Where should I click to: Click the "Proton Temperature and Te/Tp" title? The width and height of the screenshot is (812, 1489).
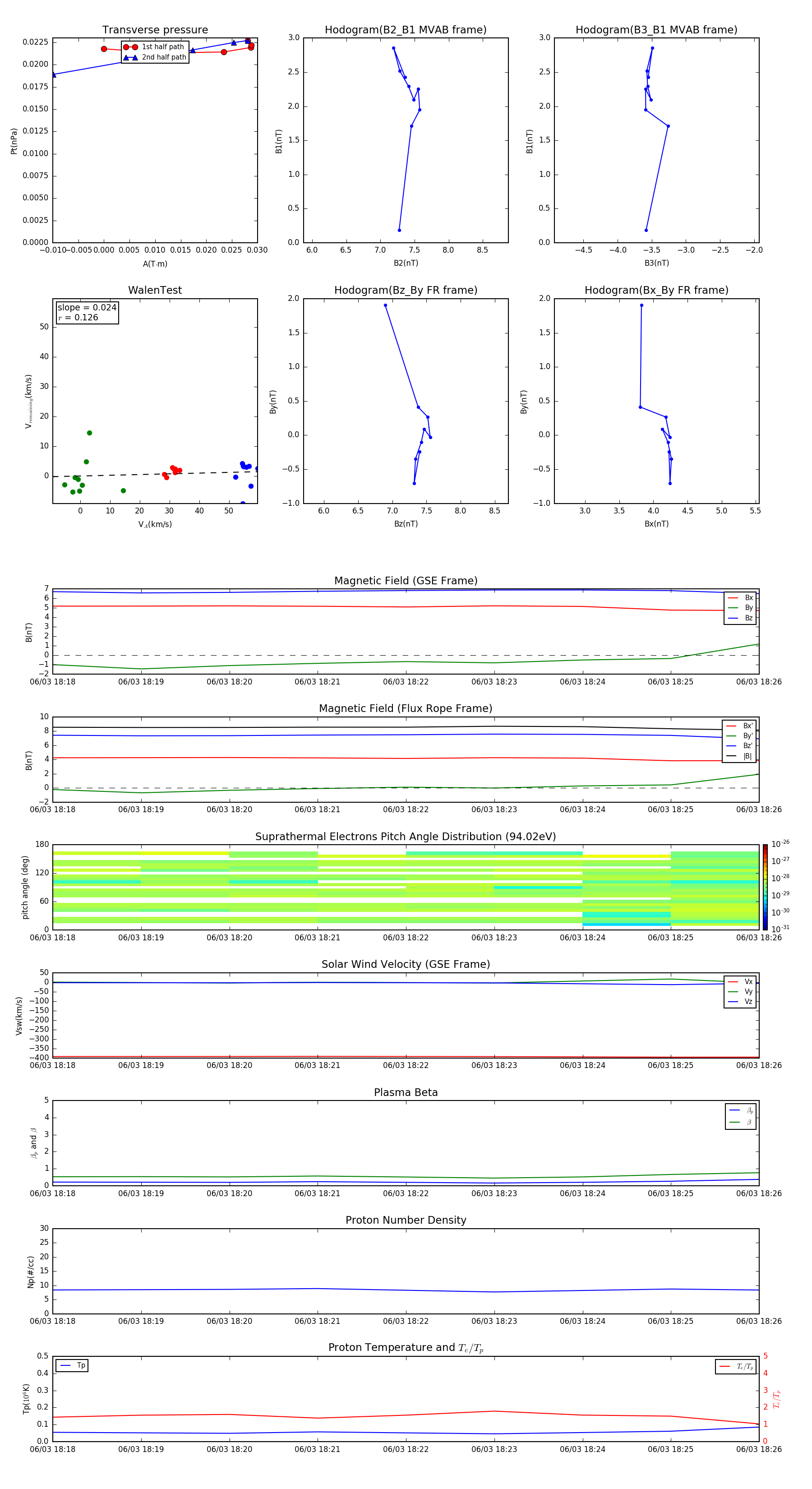pyautogui.click(x=406, y=1348)
